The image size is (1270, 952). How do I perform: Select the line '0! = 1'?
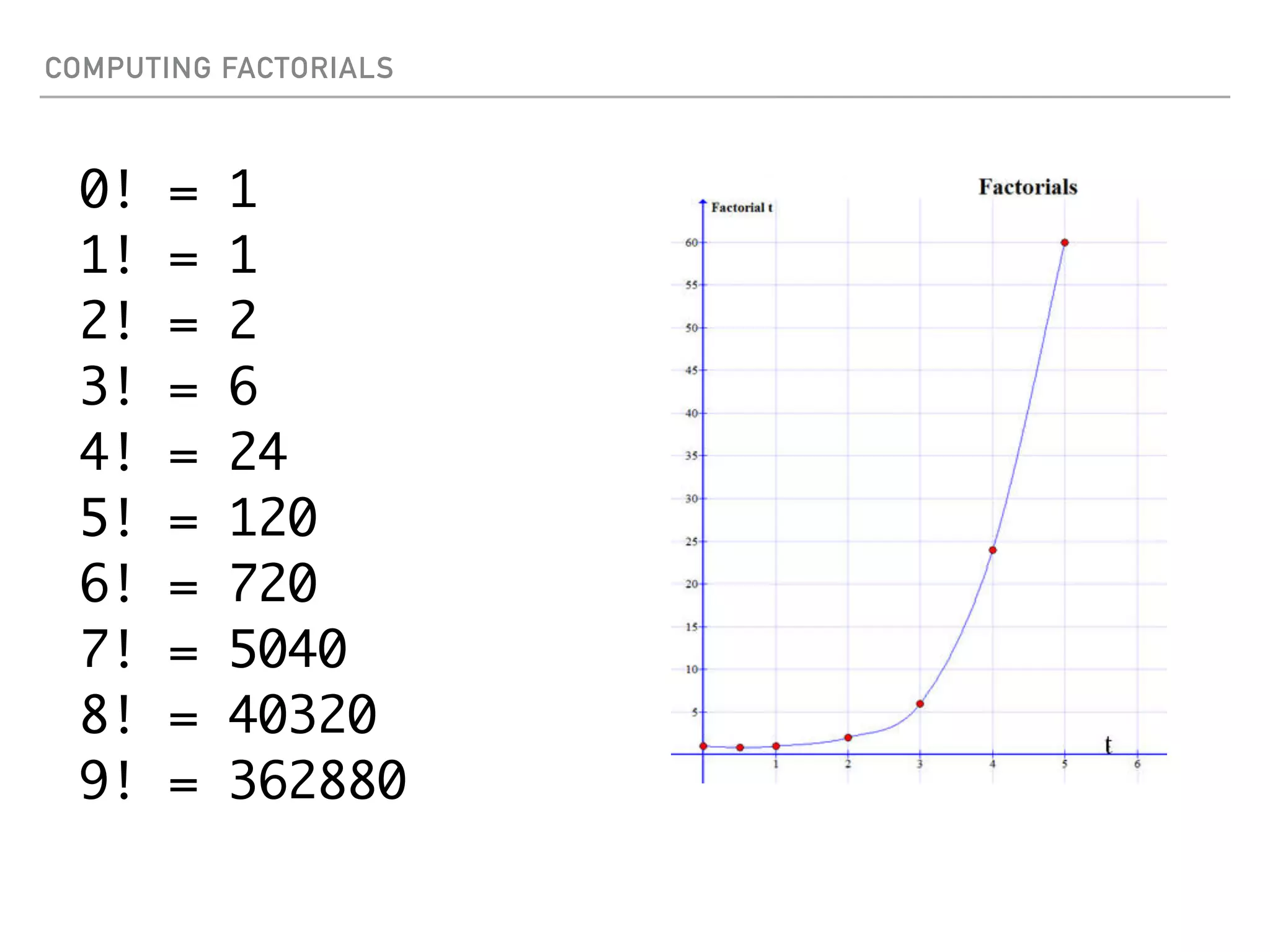pos(169,190)
